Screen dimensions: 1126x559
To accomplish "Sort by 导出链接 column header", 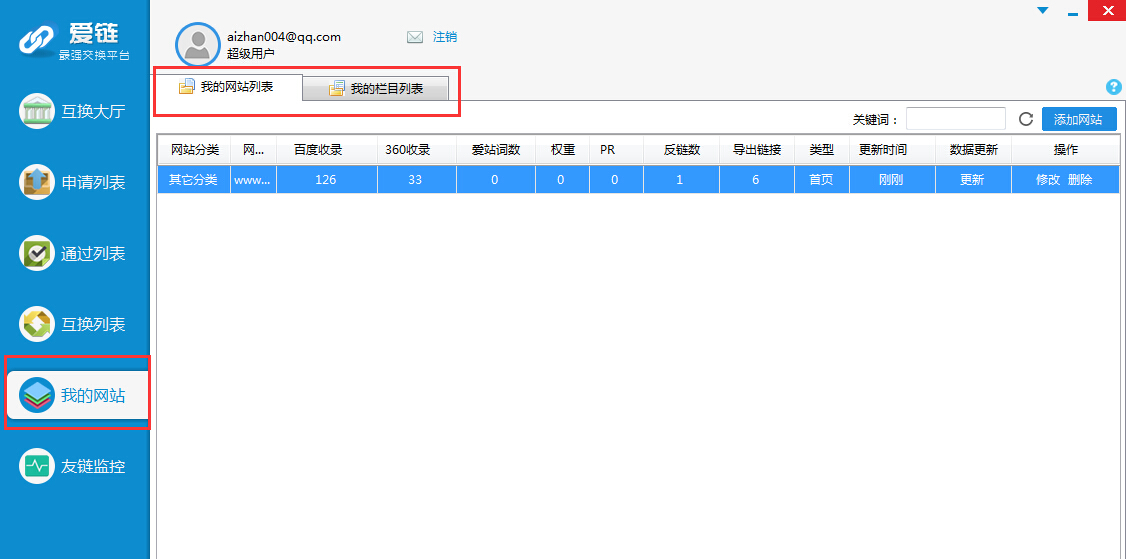I will pyautogui.click(x=757, y=150).
